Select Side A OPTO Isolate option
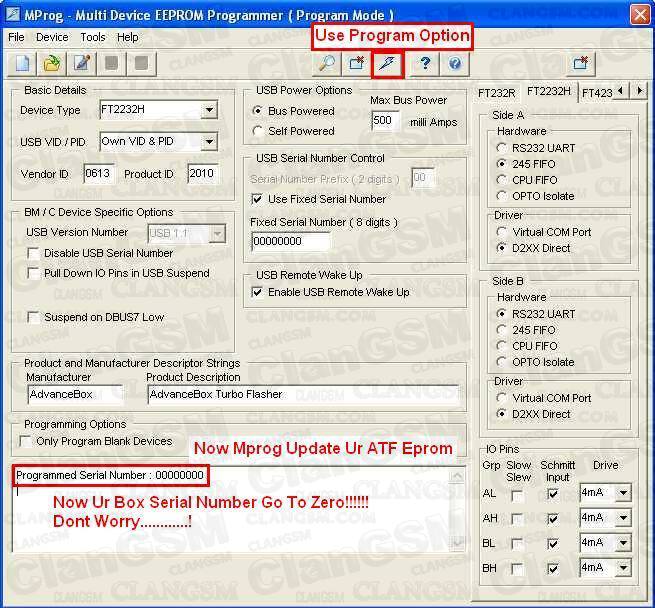 click(x=501, y=196)
